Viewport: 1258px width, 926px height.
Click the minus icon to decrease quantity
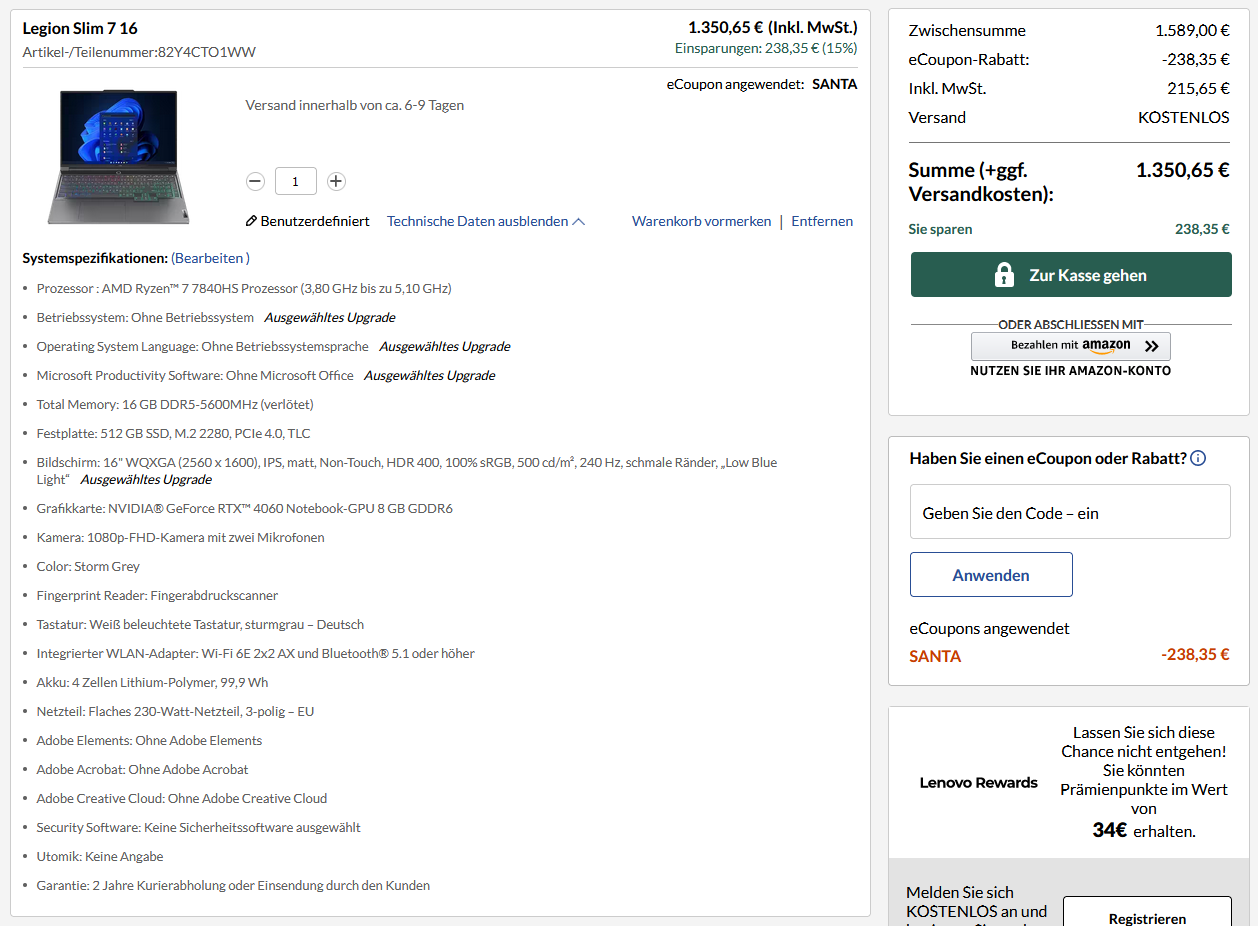(255, 181)
